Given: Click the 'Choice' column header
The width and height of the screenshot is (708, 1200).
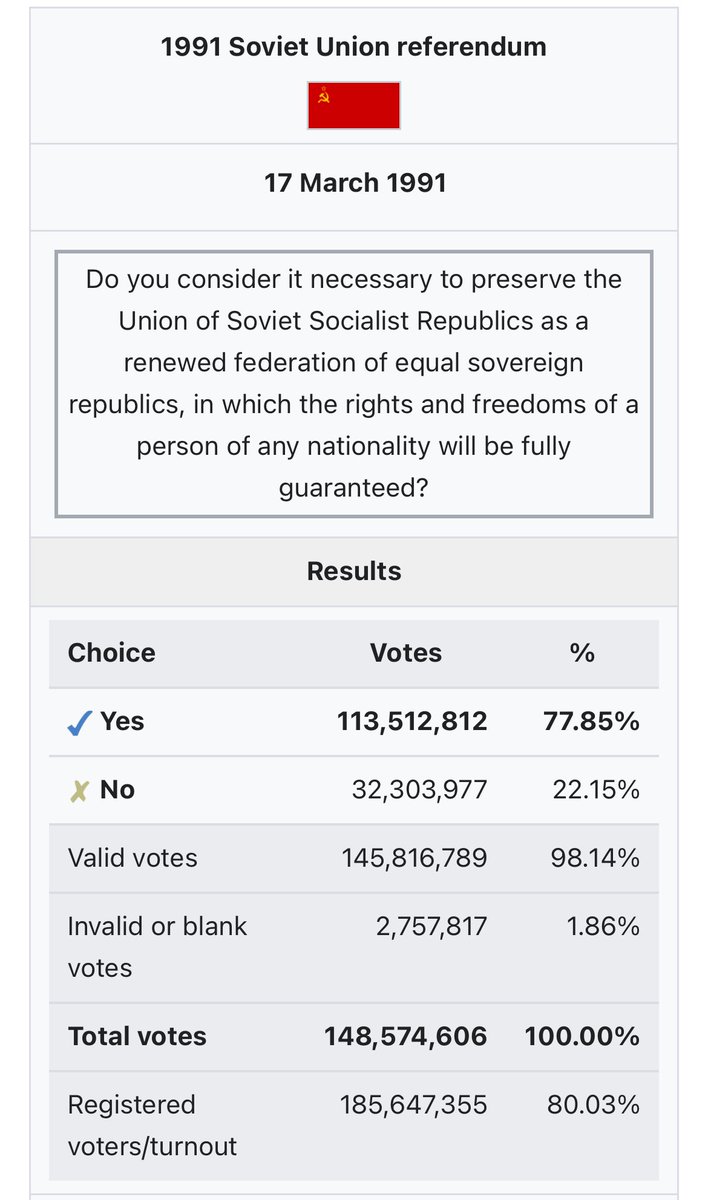Looking at the screenshot, I should [x=112, y=653].
